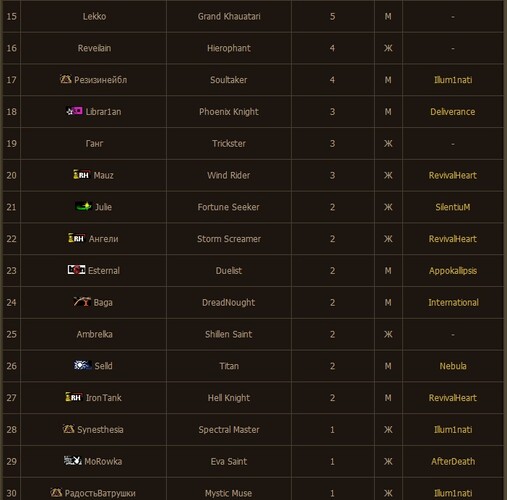This screenshot has width=507, height=500.
Task: Click the blue crest icon beside Selld
Action: (83, 365)
